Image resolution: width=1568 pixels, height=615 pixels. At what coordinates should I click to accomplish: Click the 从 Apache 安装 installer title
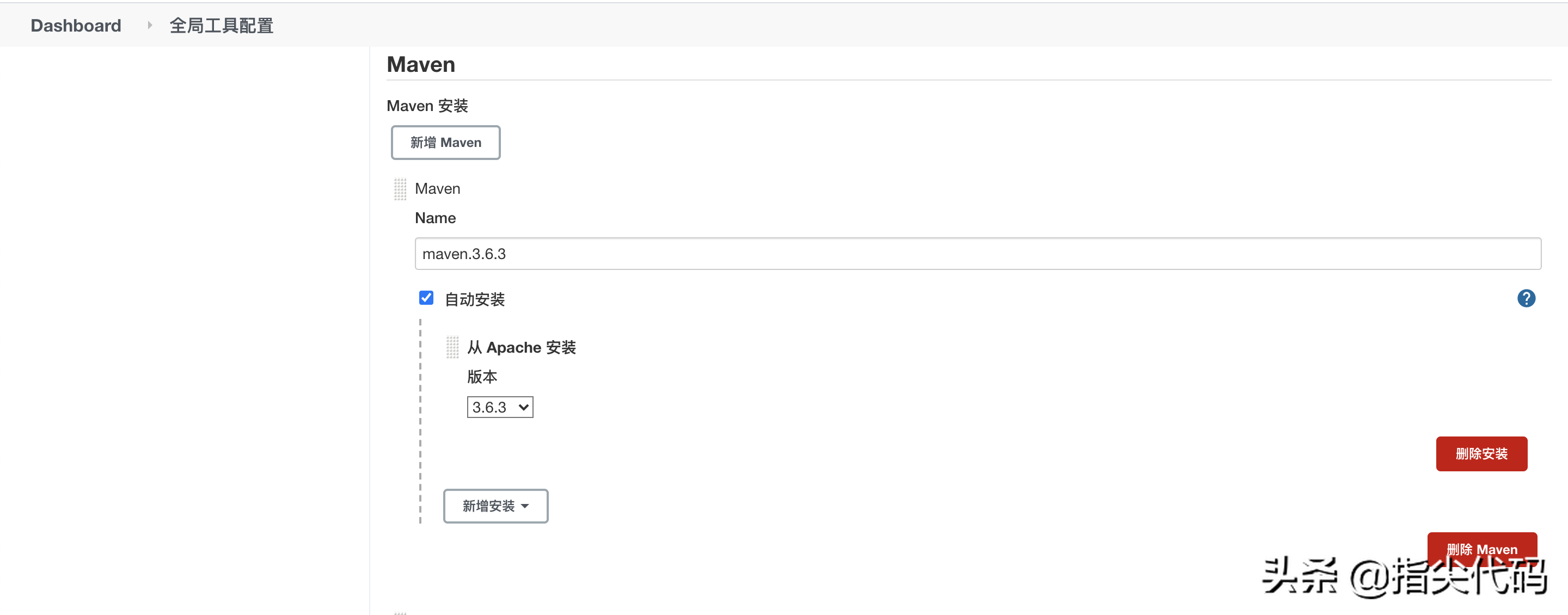[521, 347]
